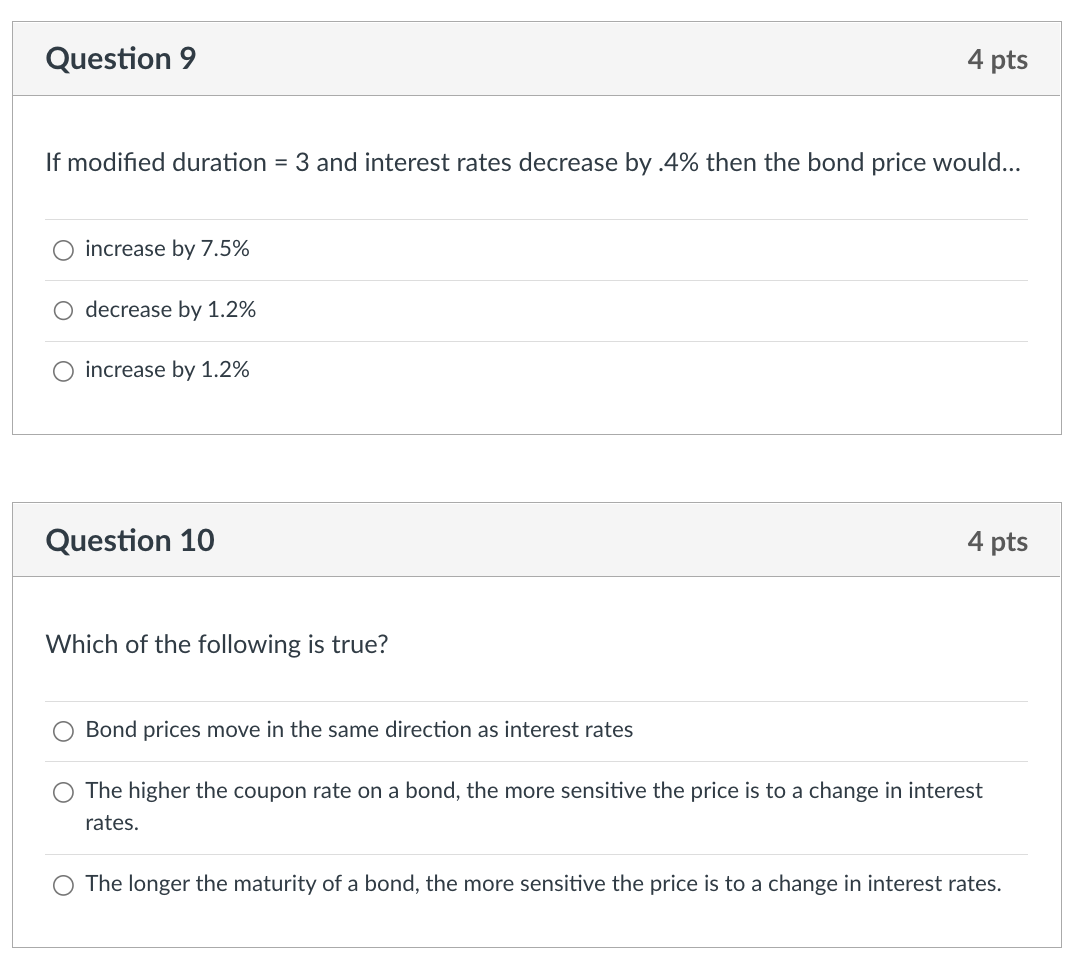Select the higher coupon rate sensitivity answer
1070x970 pixels.
click(63, 792)
